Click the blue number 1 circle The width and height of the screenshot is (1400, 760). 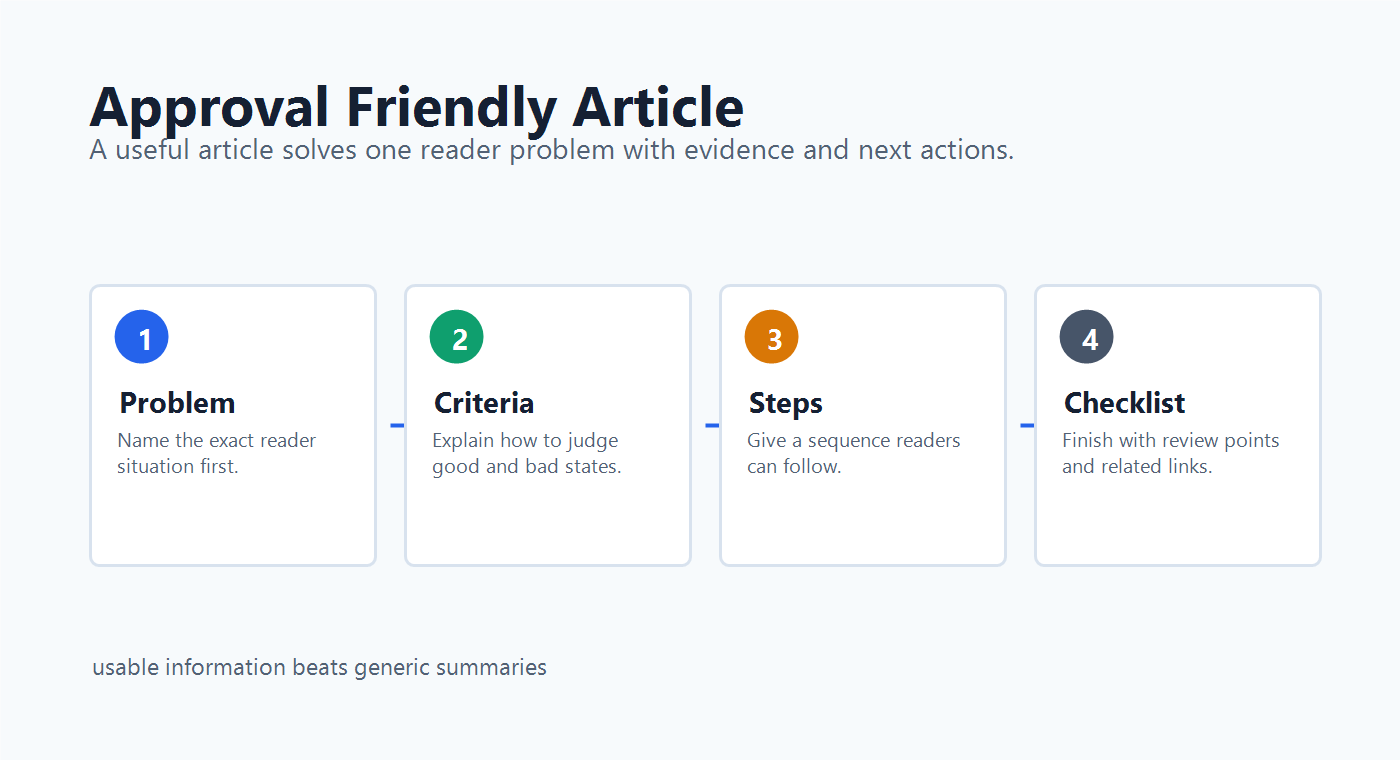pos(142,337)
